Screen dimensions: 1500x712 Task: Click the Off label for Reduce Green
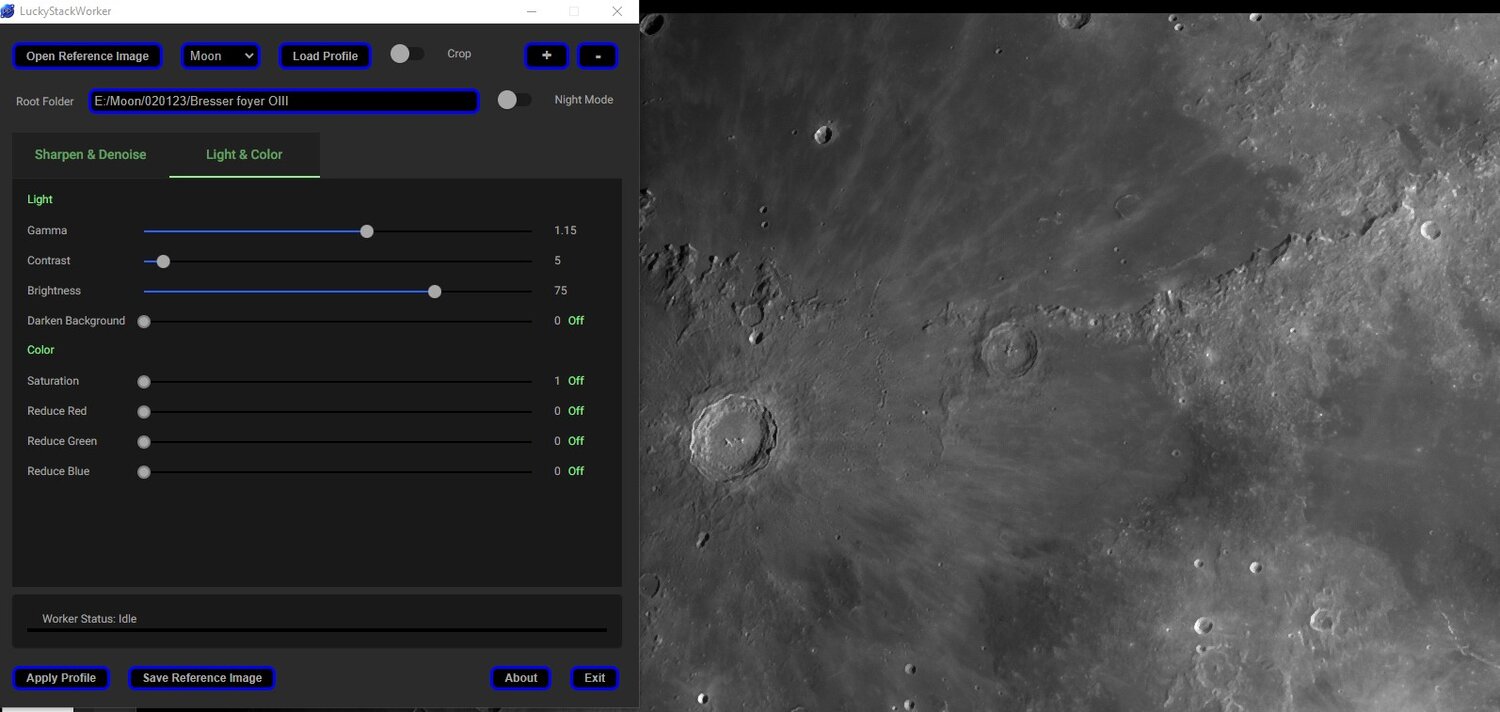(x=576, y=441)
